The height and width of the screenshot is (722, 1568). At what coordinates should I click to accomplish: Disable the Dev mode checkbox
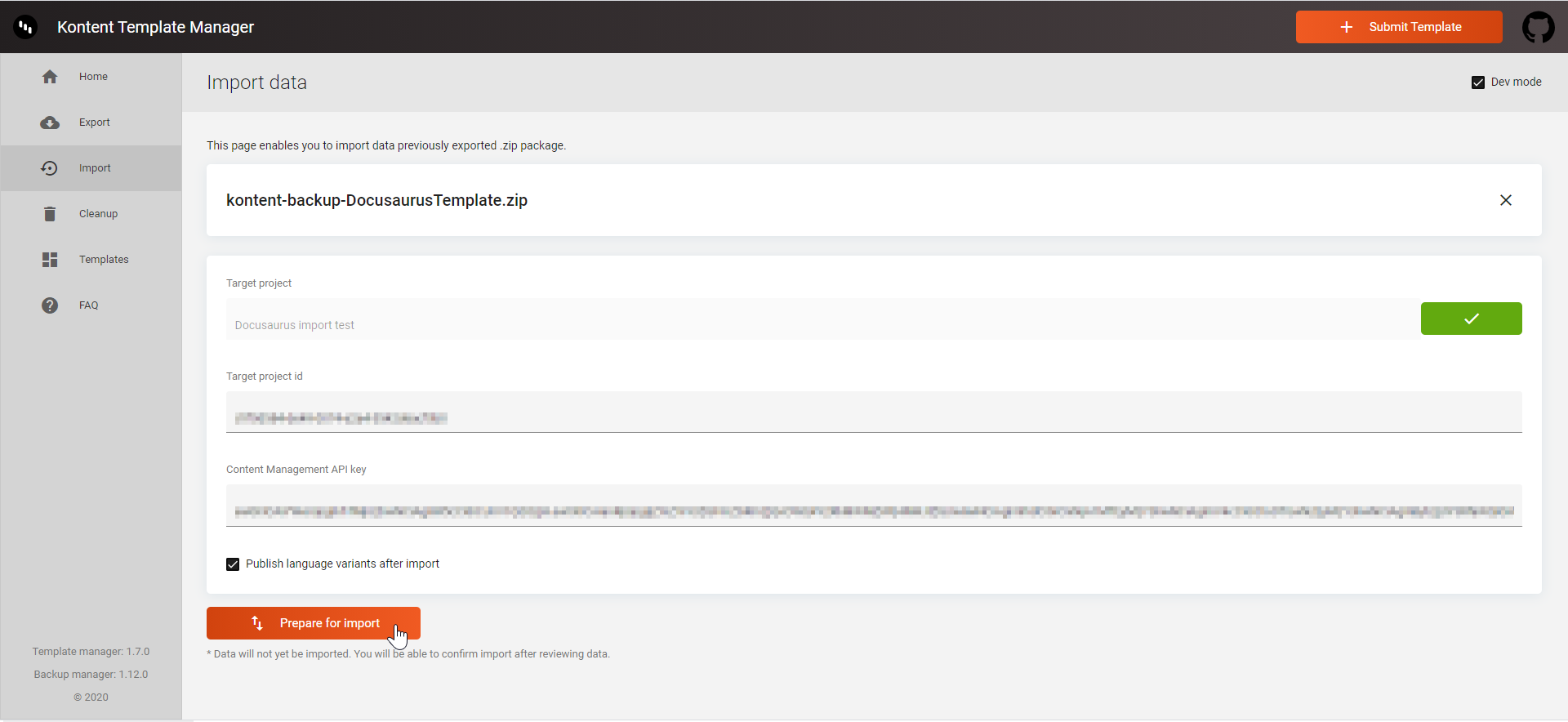(x=1477, y=82)
